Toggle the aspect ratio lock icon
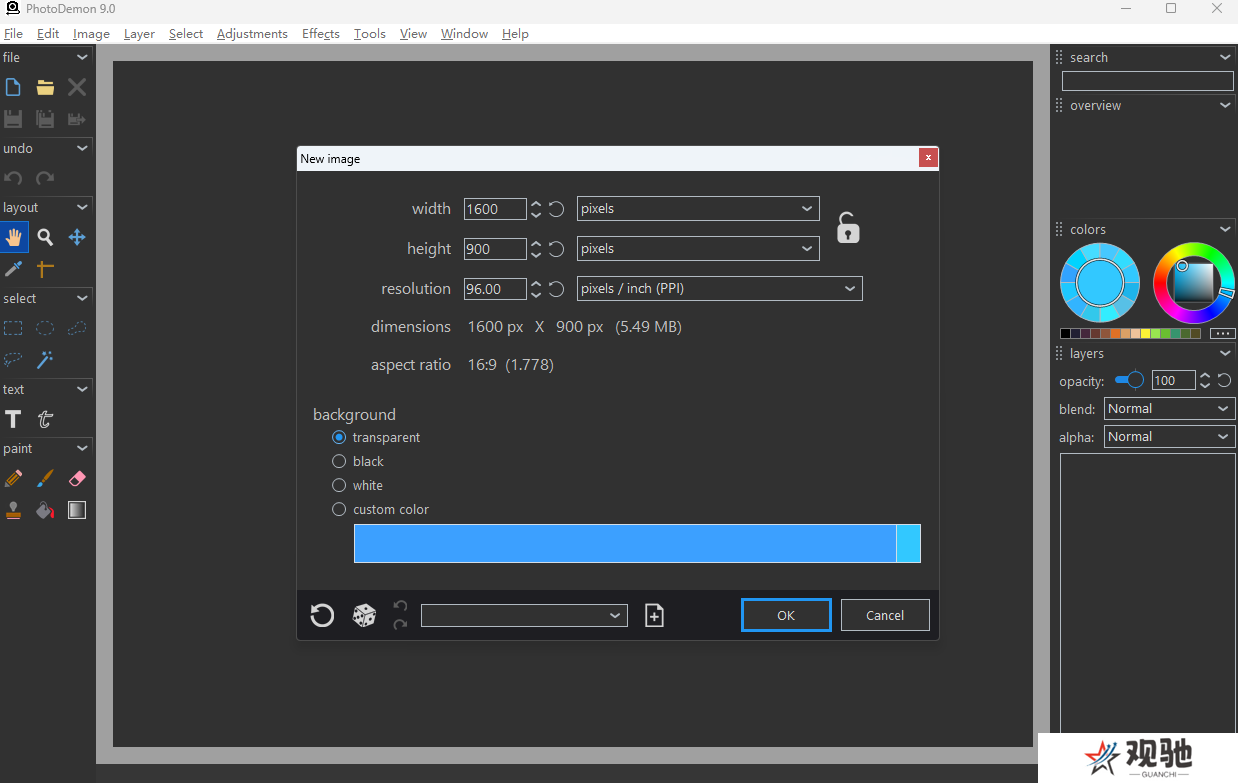This screenshot has height=783, width=1238. (848, 228)
